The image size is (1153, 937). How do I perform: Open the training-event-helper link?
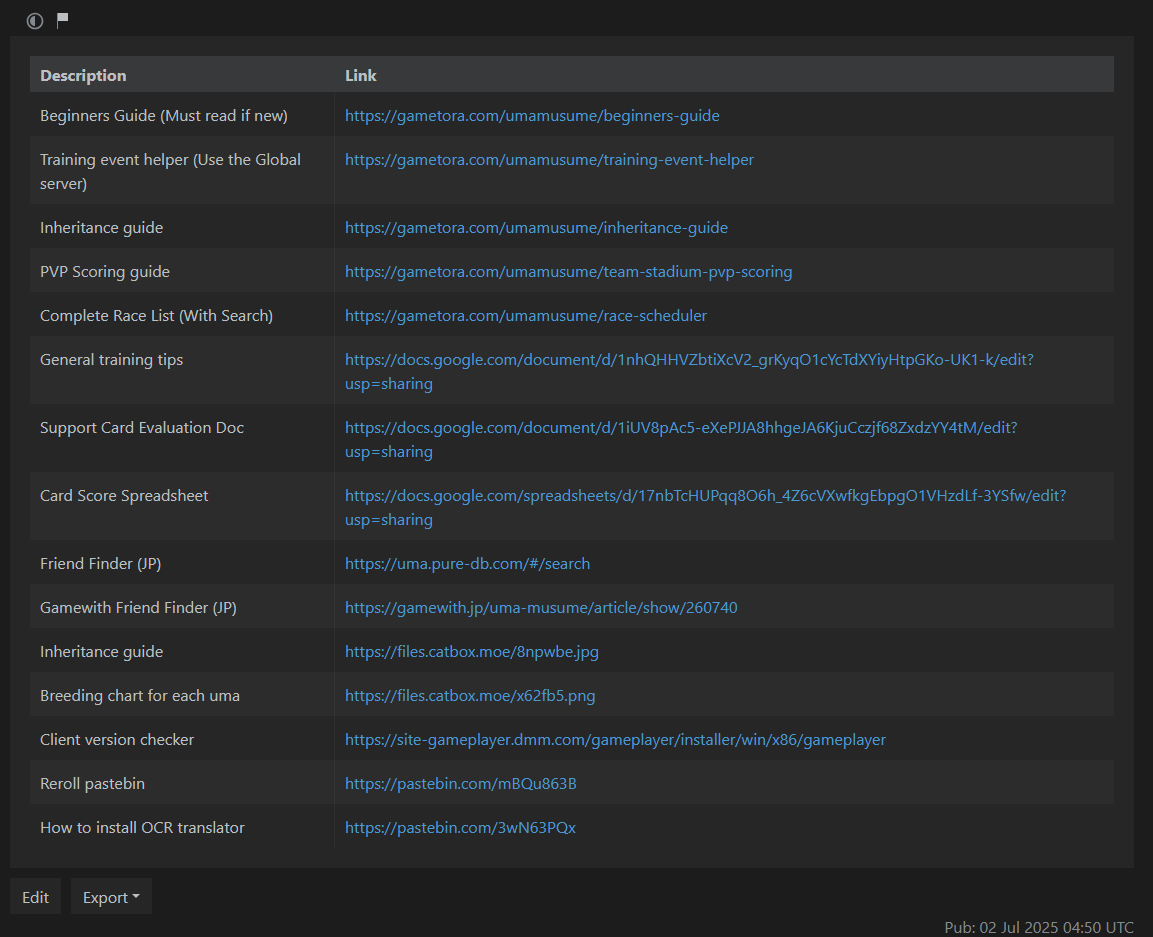click(x=549, y=160)
